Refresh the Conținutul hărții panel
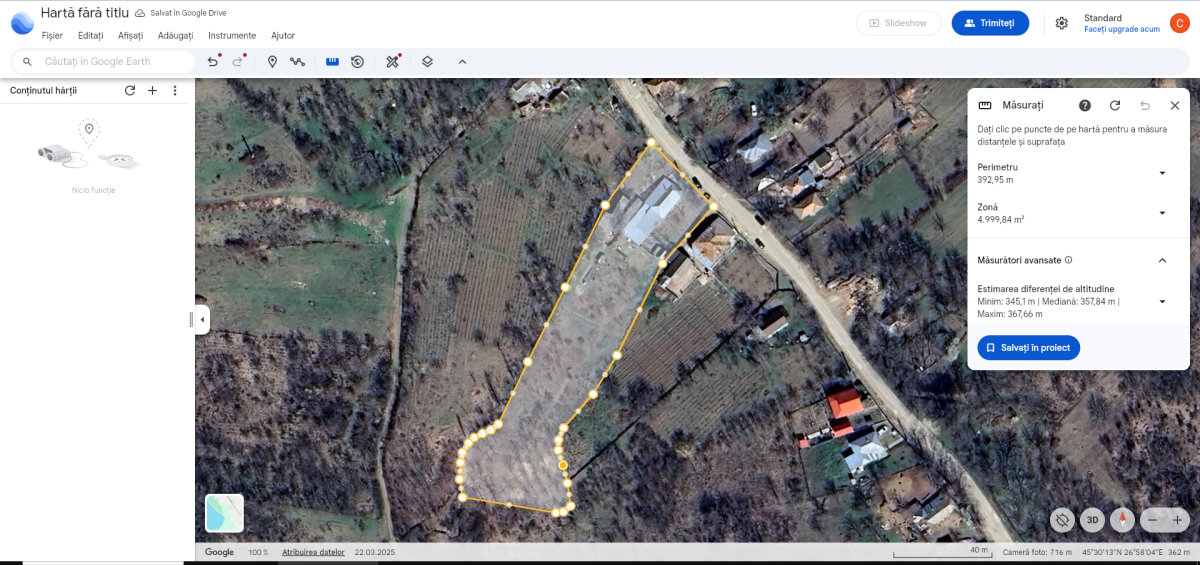Viewport: 1200px width, 565px height. [129, 90]
